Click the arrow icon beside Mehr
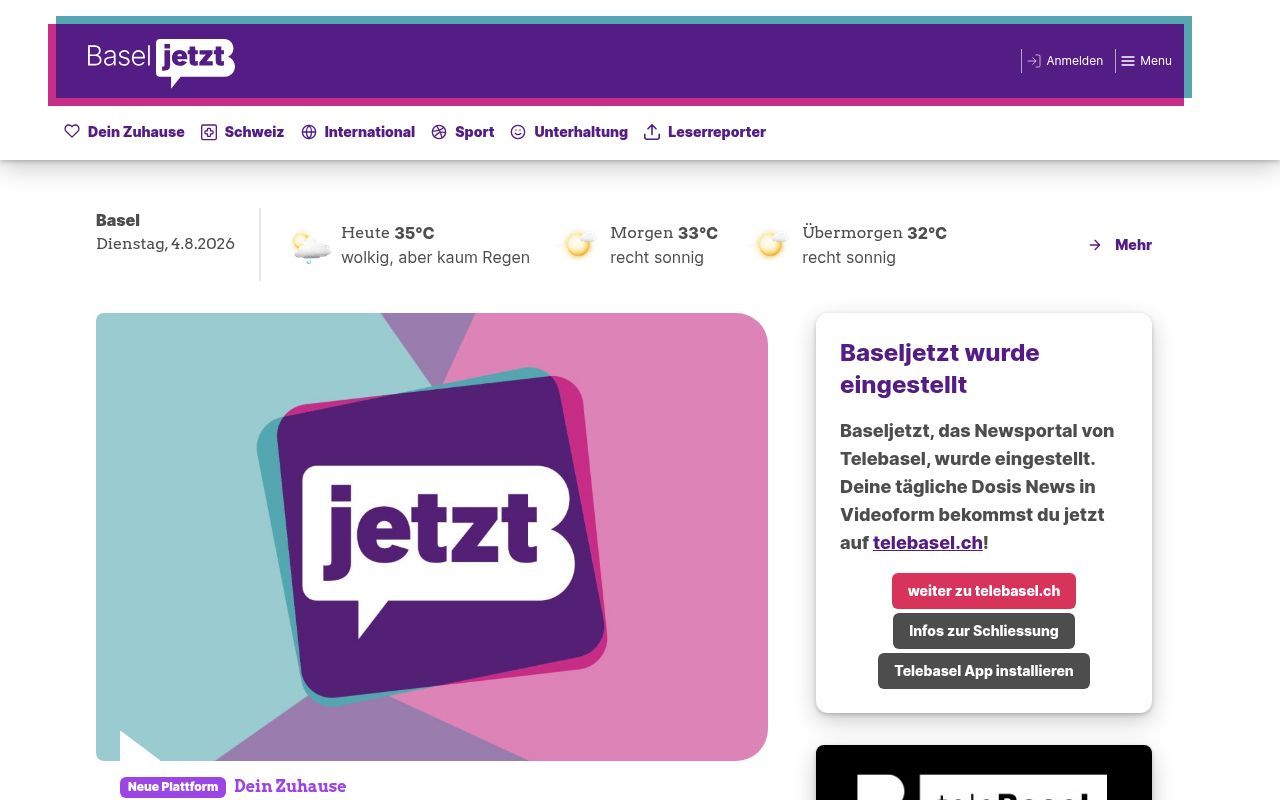This screenshot has width=1280, height=800. click(x=1095, y=245)
